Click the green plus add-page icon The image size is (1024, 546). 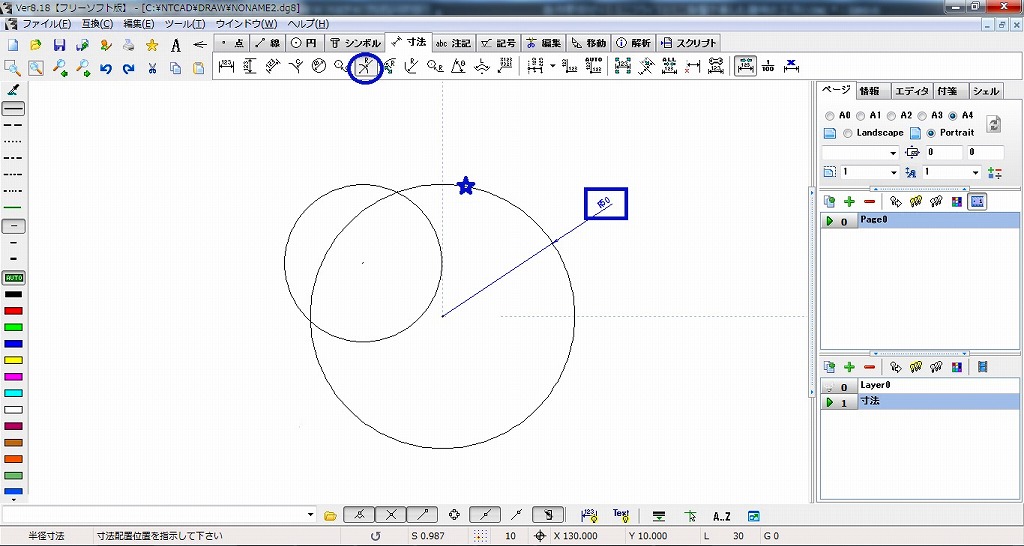[849, 201]
